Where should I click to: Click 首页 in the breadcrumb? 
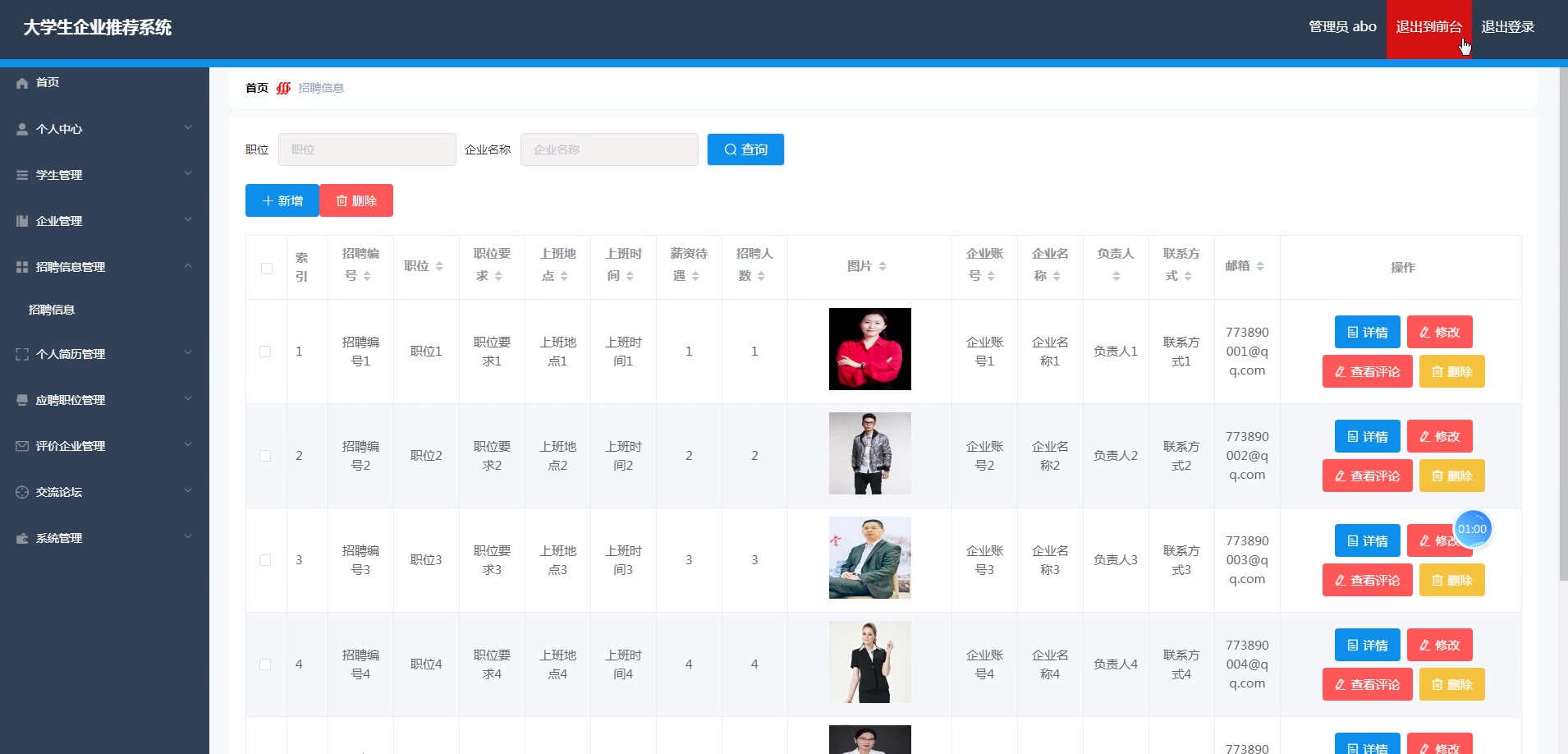click(257, 88)
